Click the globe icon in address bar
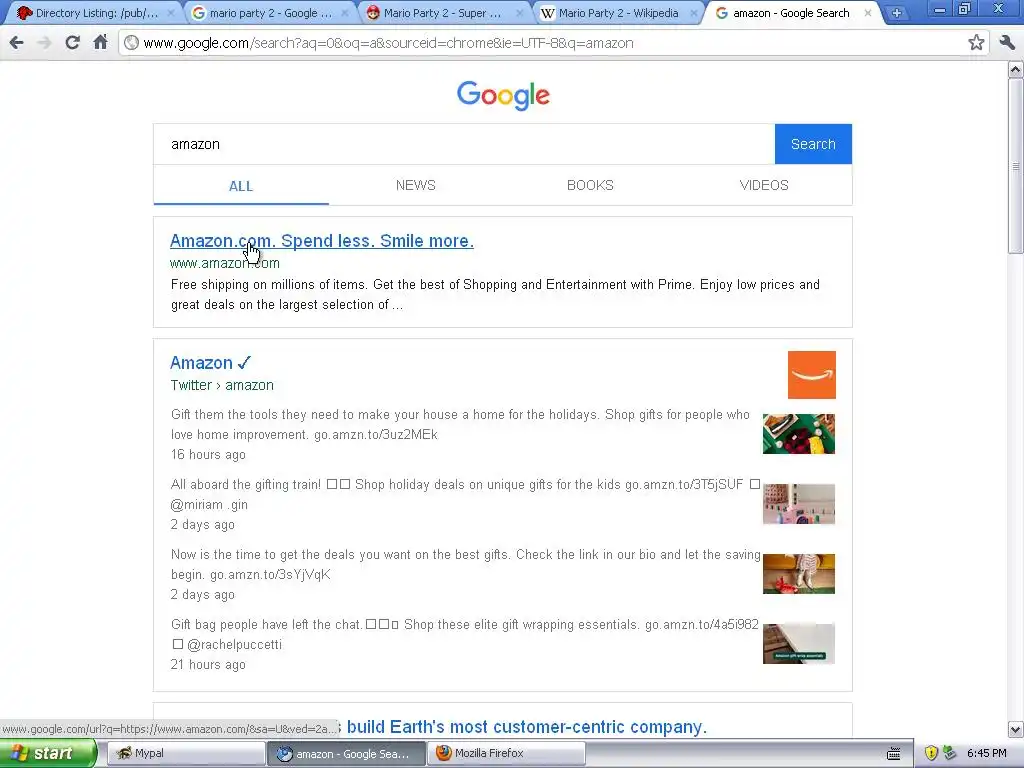Screen dimensions: 1024x768 tap(131, 43)
